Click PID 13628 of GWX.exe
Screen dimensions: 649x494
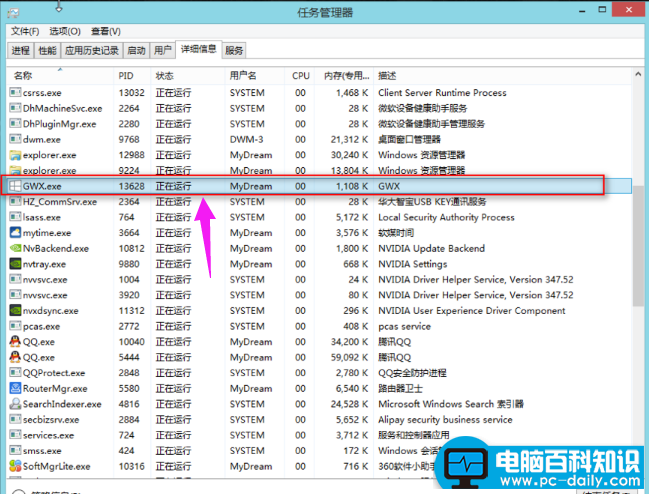tap(132, 186)
